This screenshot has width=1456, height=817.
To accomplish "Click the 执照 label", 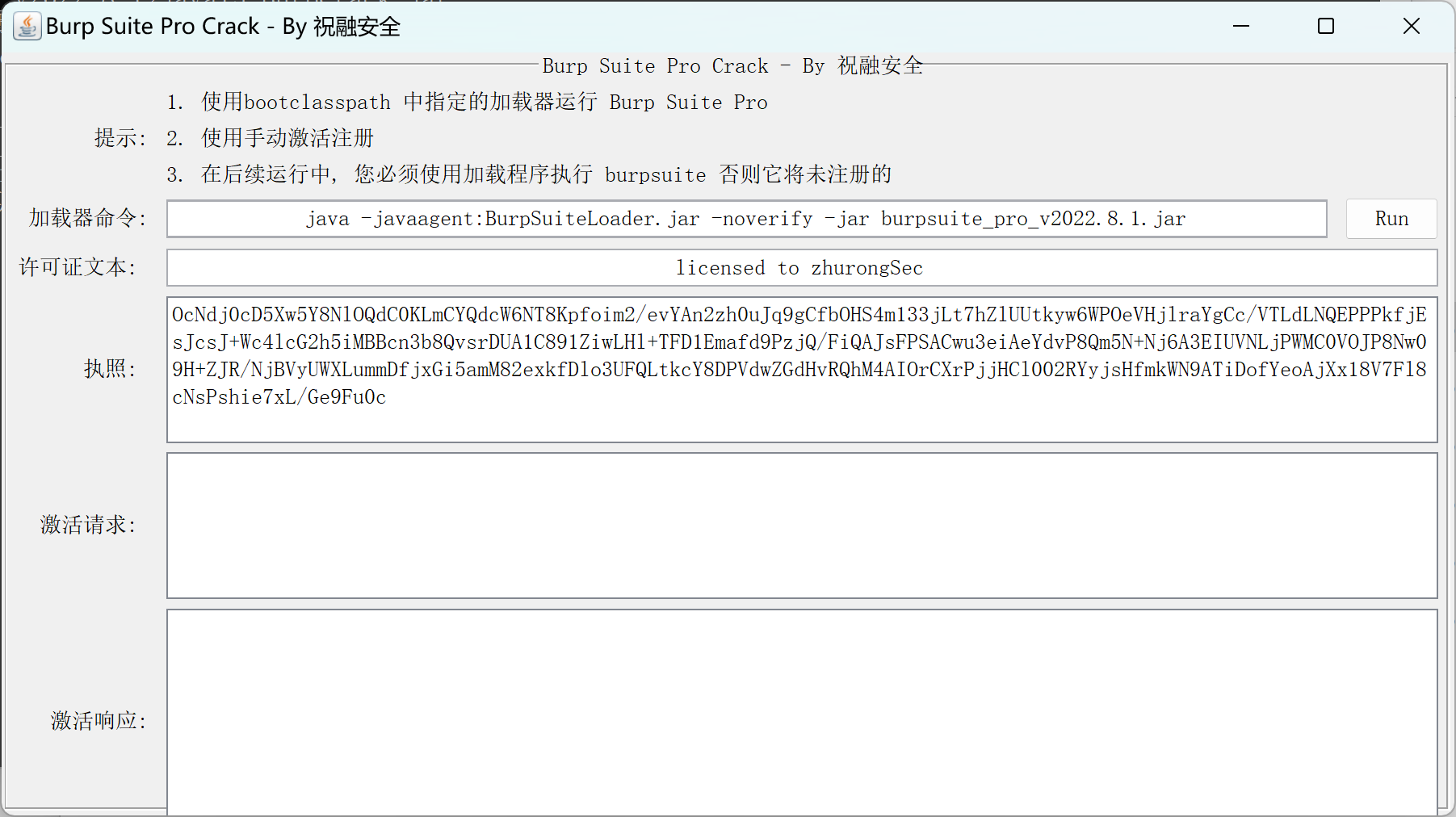I will point(111,369).
